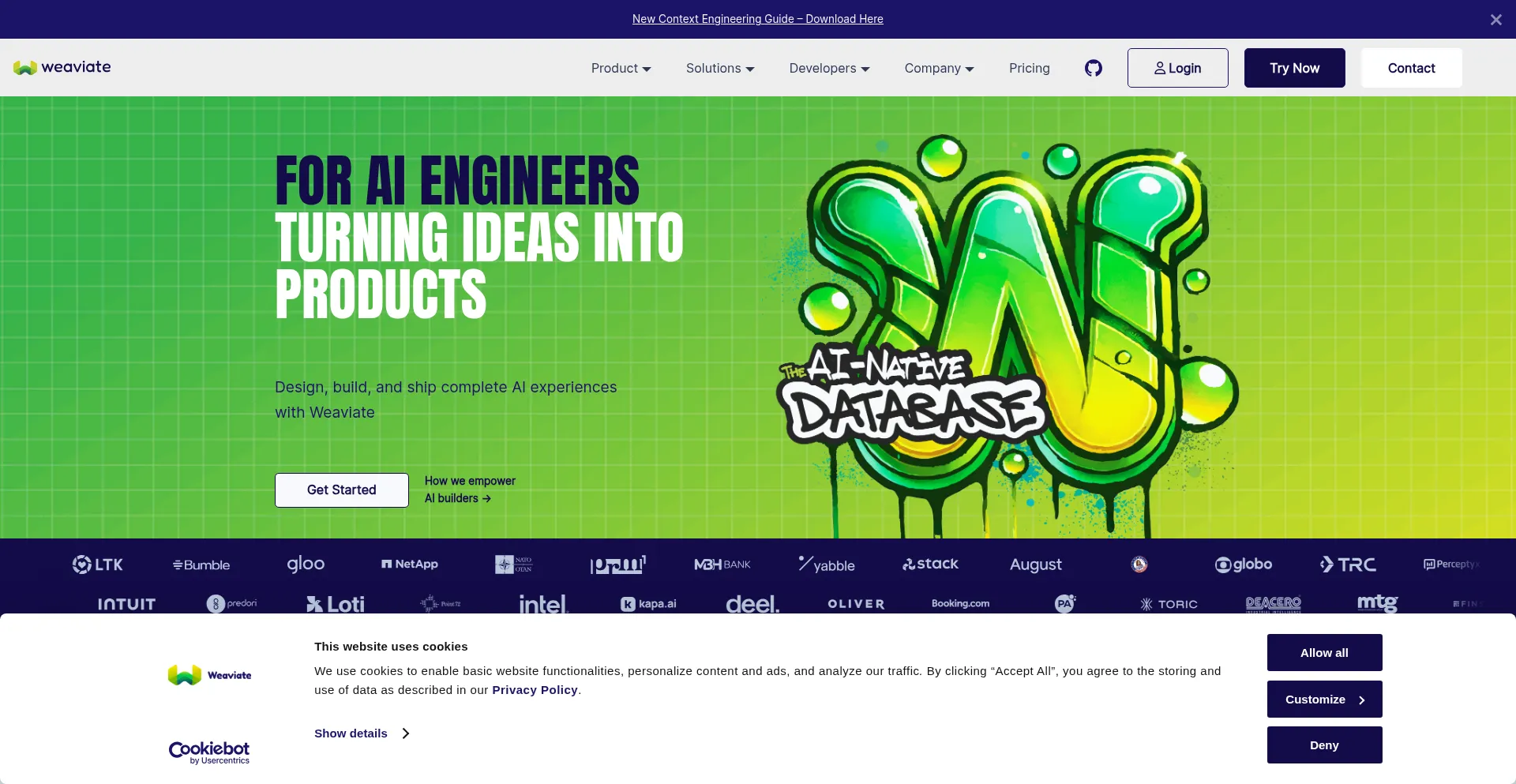This screenshot has height=784, width=1516.
Task: Click the Intuit logo
Action: (x=126, y=604)
